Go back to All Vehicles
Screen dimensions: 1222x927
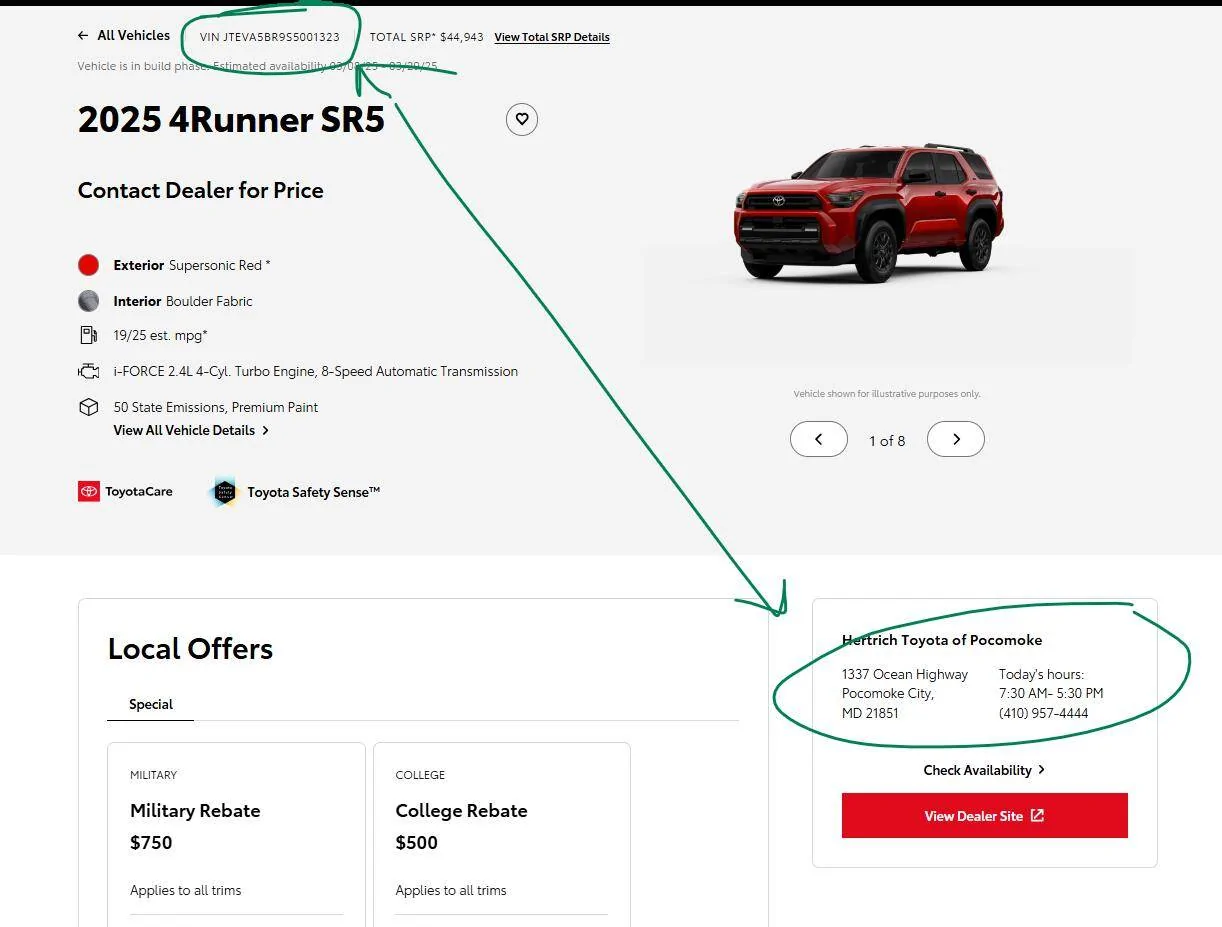133,36
